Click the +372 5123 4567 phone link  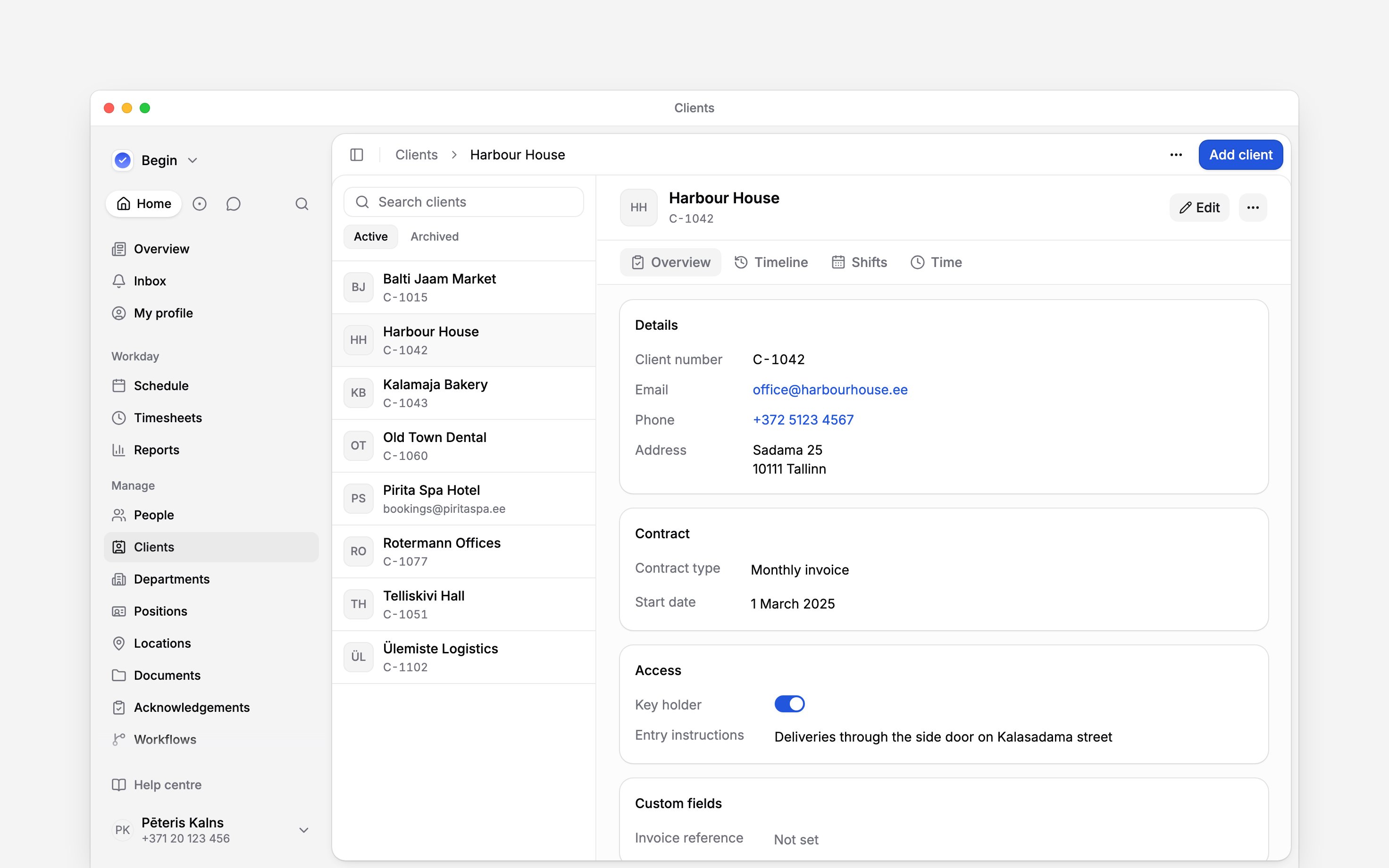pyautogui.click(x=803, y=420)
